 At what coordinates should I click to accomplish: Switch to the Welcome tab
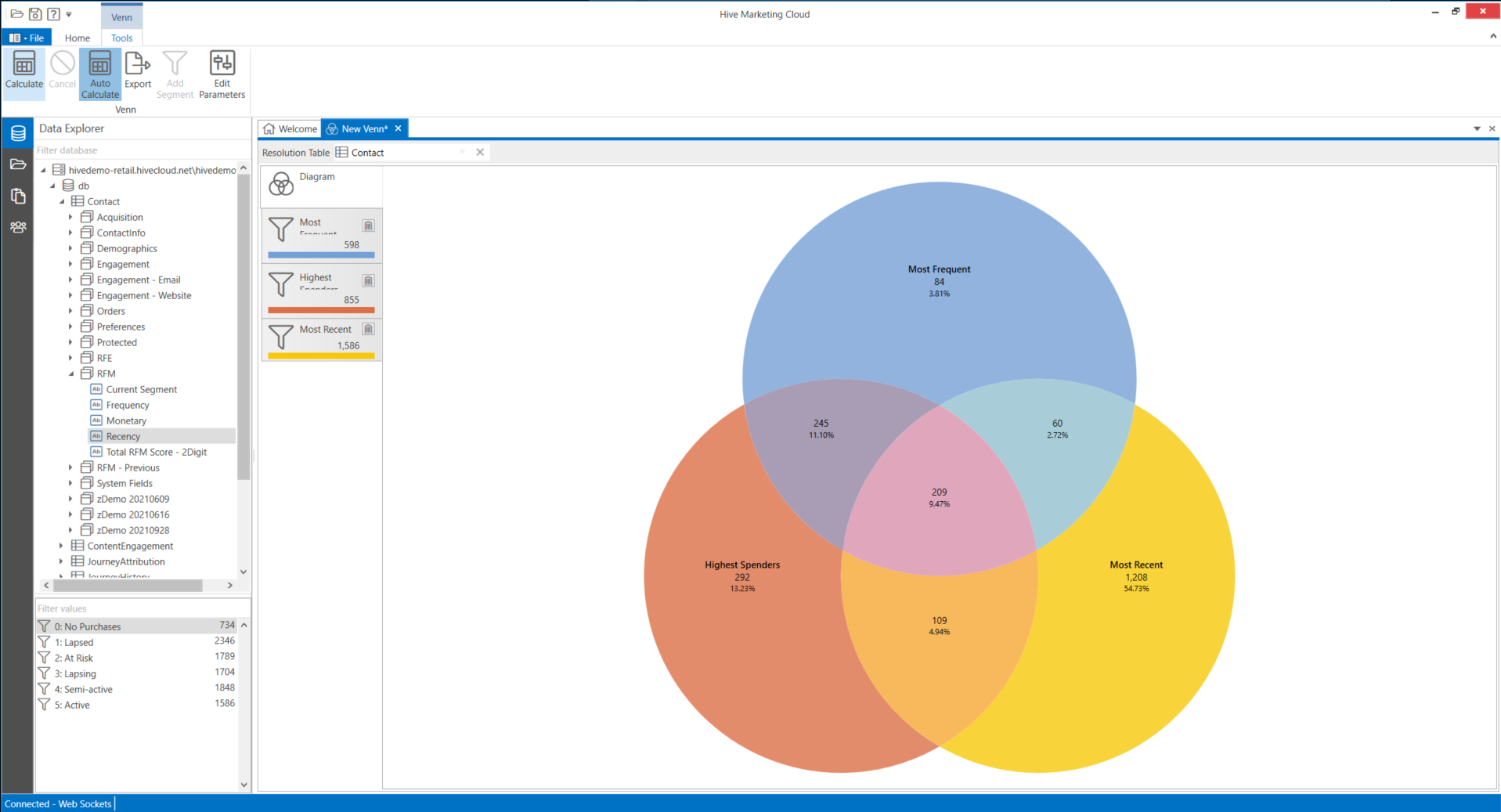pos(290,128)
